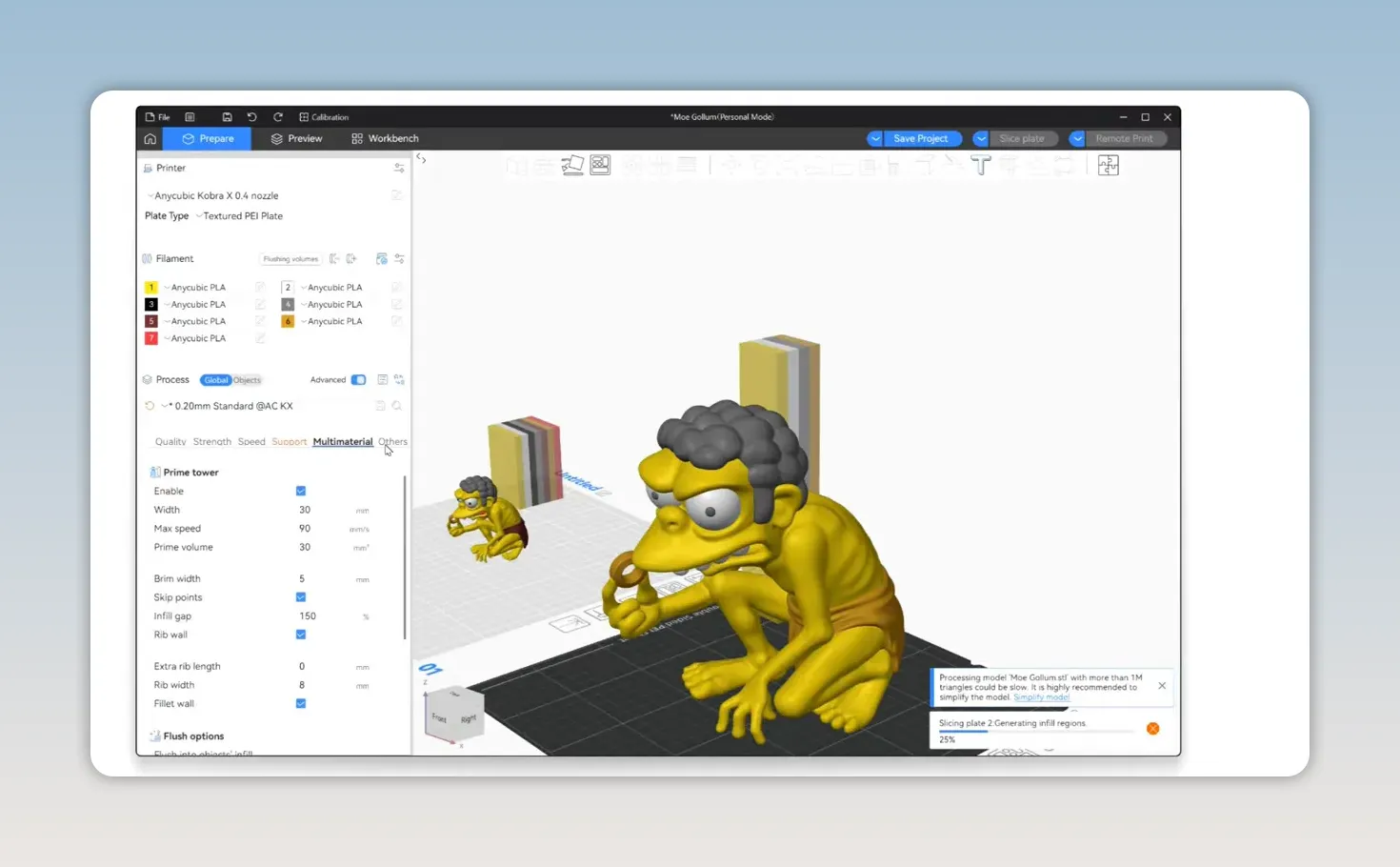Open the 0.20mm Standard preset dropdown
This screenshot has height=867, width=1400.
click(x=229, y=406)
